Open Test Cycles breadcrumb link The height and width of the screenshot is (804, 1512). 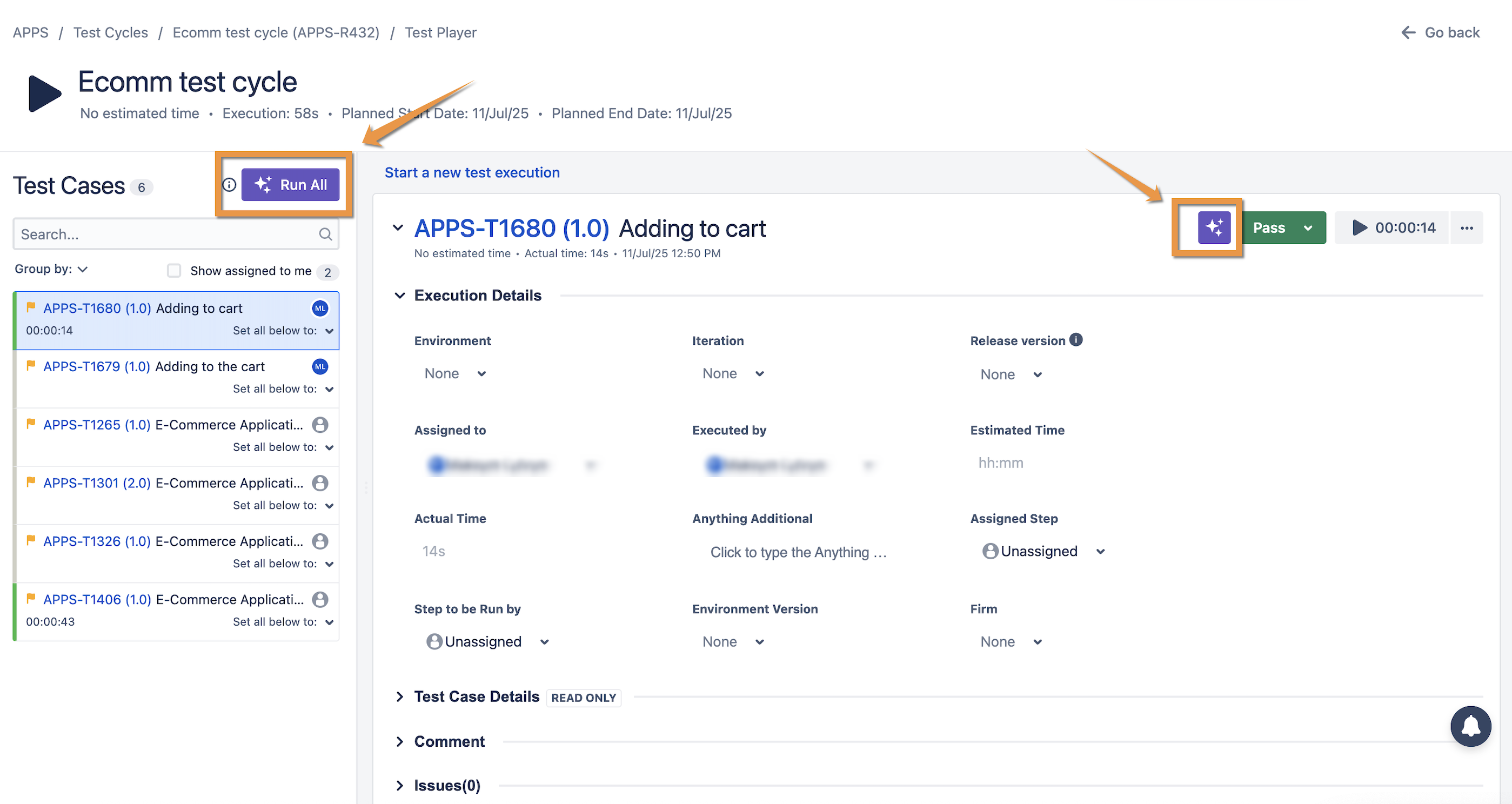110,32
